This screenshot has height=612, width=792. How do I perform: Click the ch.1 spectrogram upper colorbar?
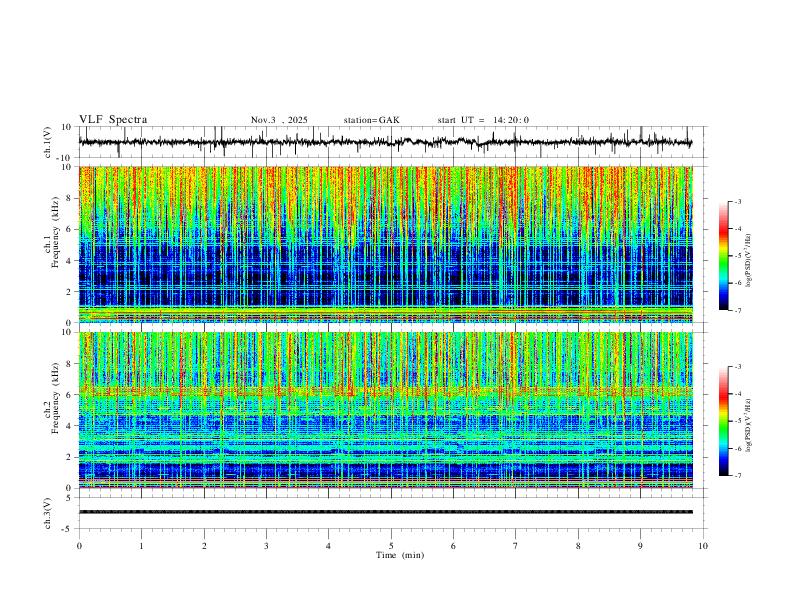click(x=723, y=256)
